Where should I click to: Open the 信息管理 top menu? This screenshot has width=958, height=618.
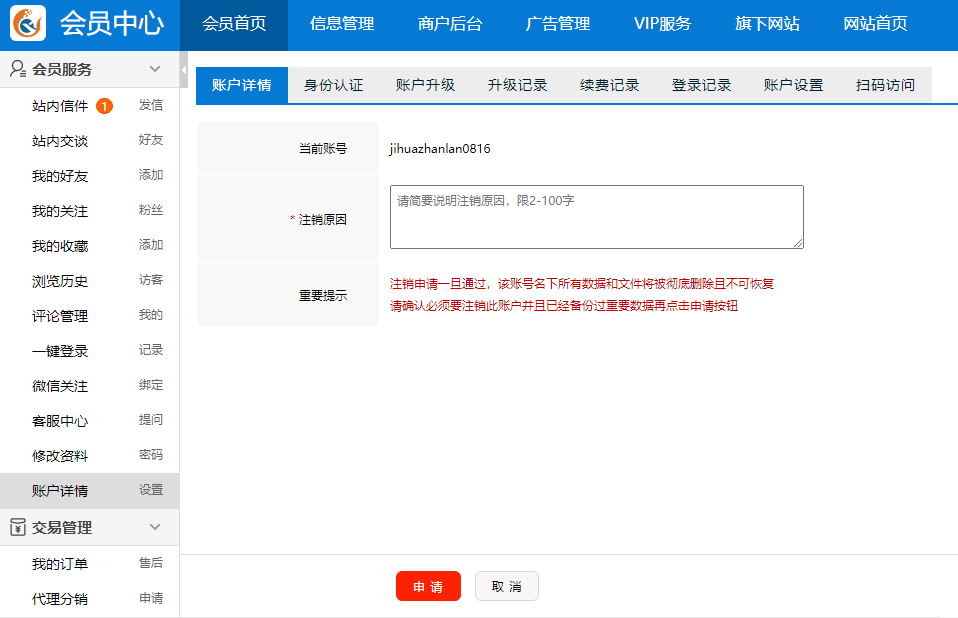(x=342, y=24)
